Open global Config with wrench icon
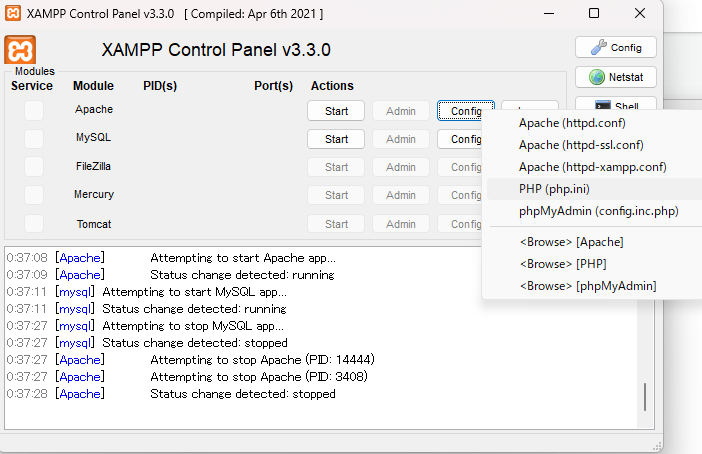 point(616,47)
